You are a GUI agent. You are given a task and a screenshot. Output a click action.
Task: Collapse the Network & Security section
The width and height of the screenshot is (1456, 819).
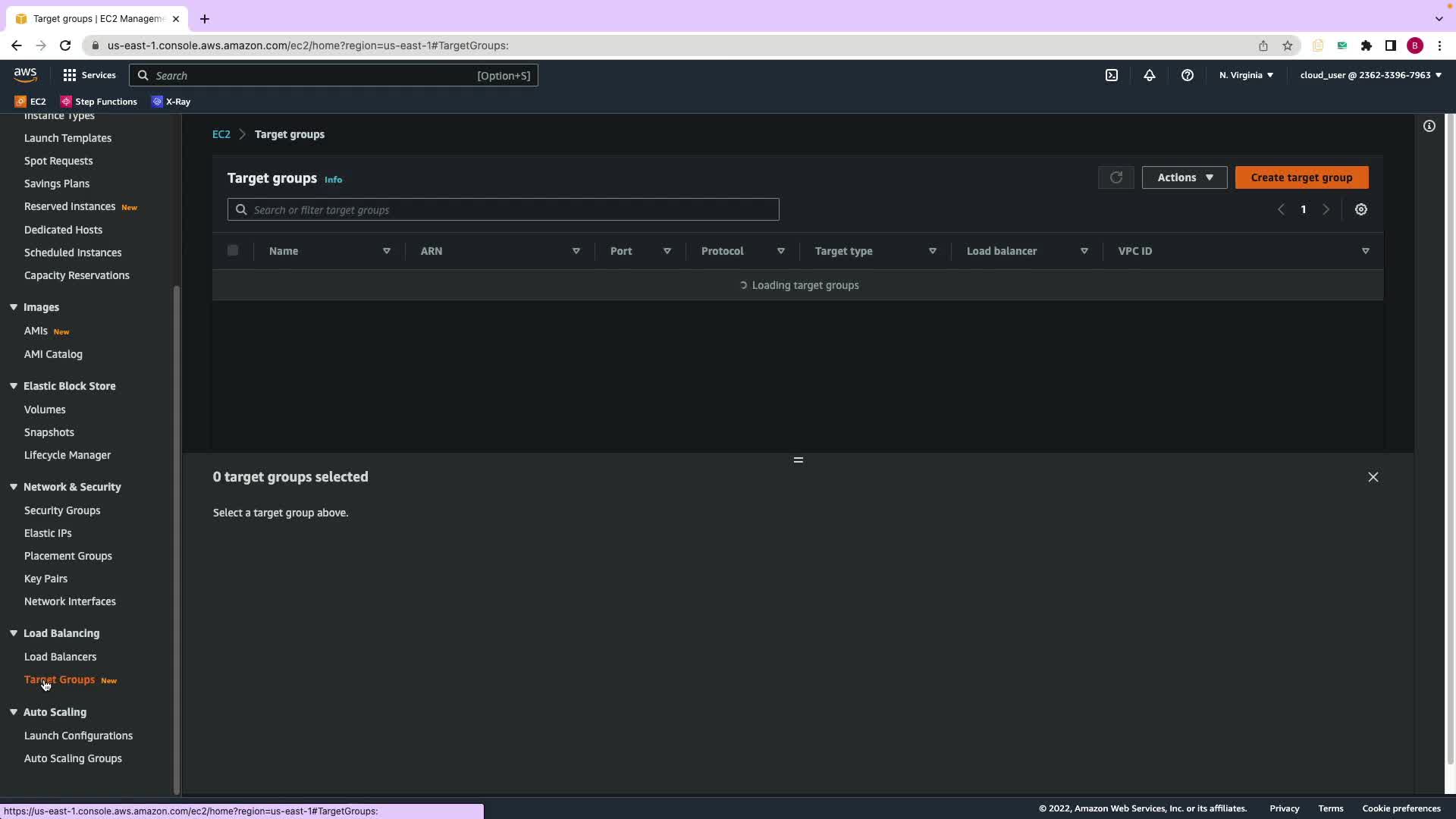click(x=14, y=487)
